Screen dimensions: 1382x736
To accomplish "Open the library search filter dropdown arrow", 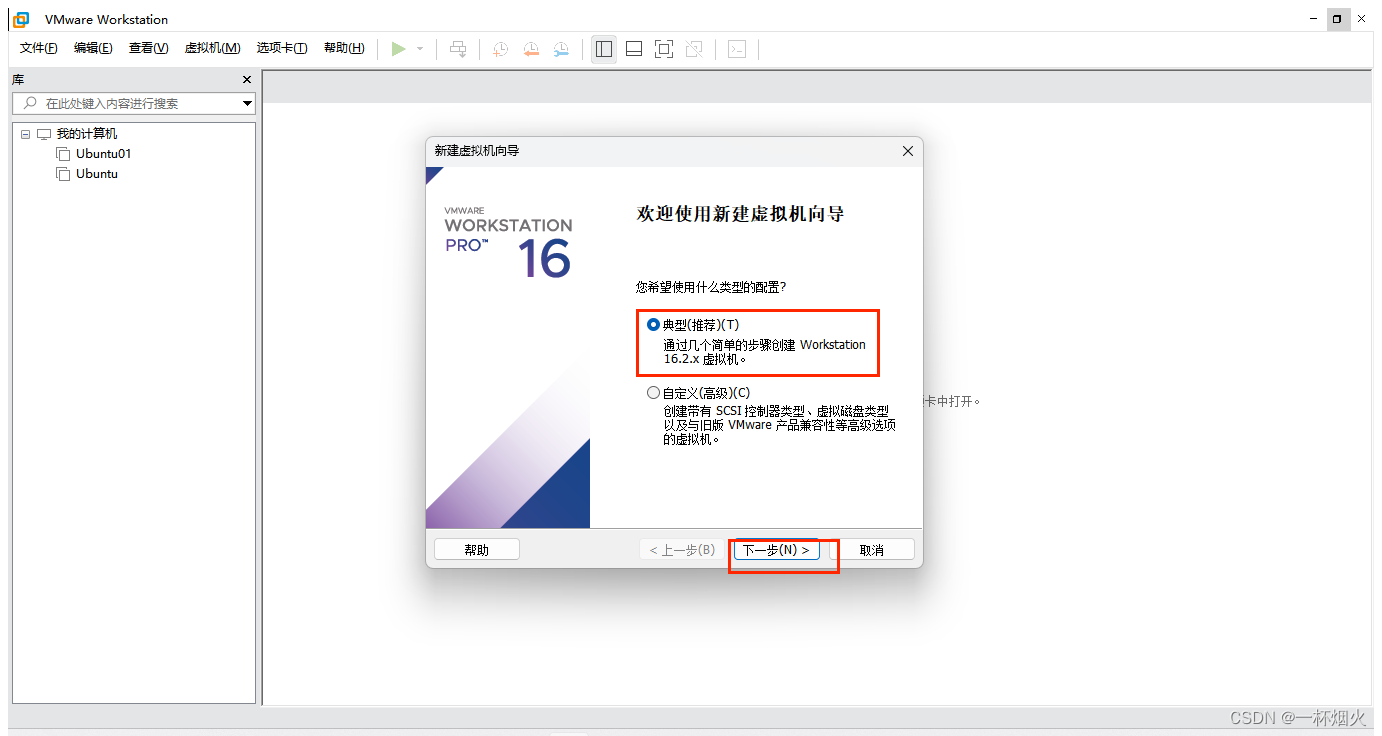I will (x=248, y=104).
